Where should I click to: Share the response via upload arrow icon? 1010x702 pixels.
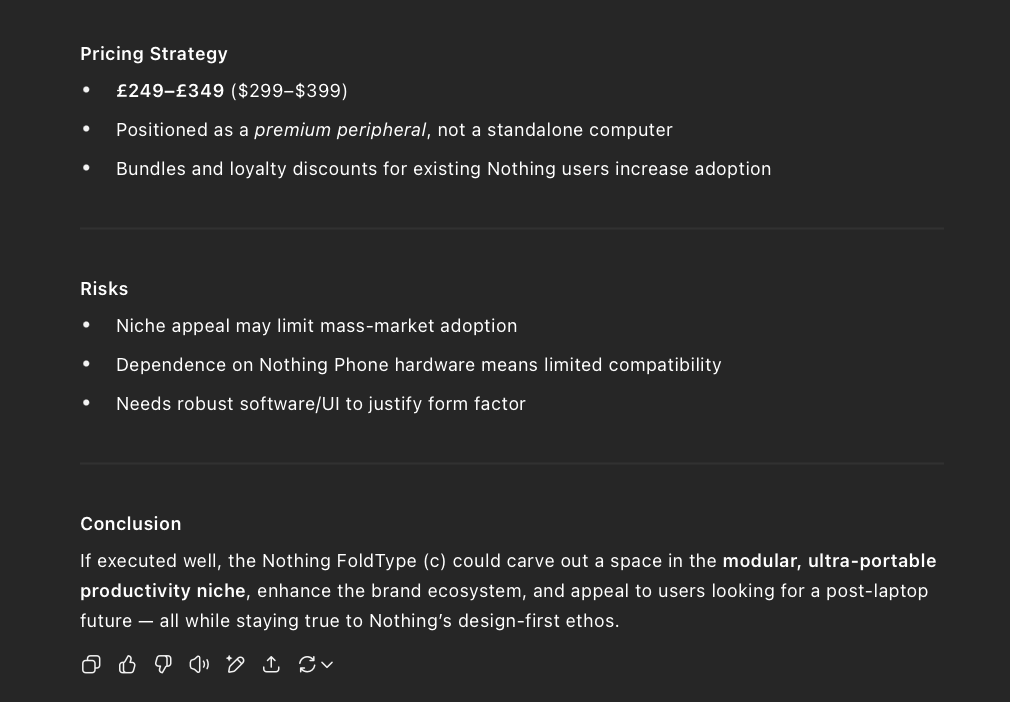271,665
